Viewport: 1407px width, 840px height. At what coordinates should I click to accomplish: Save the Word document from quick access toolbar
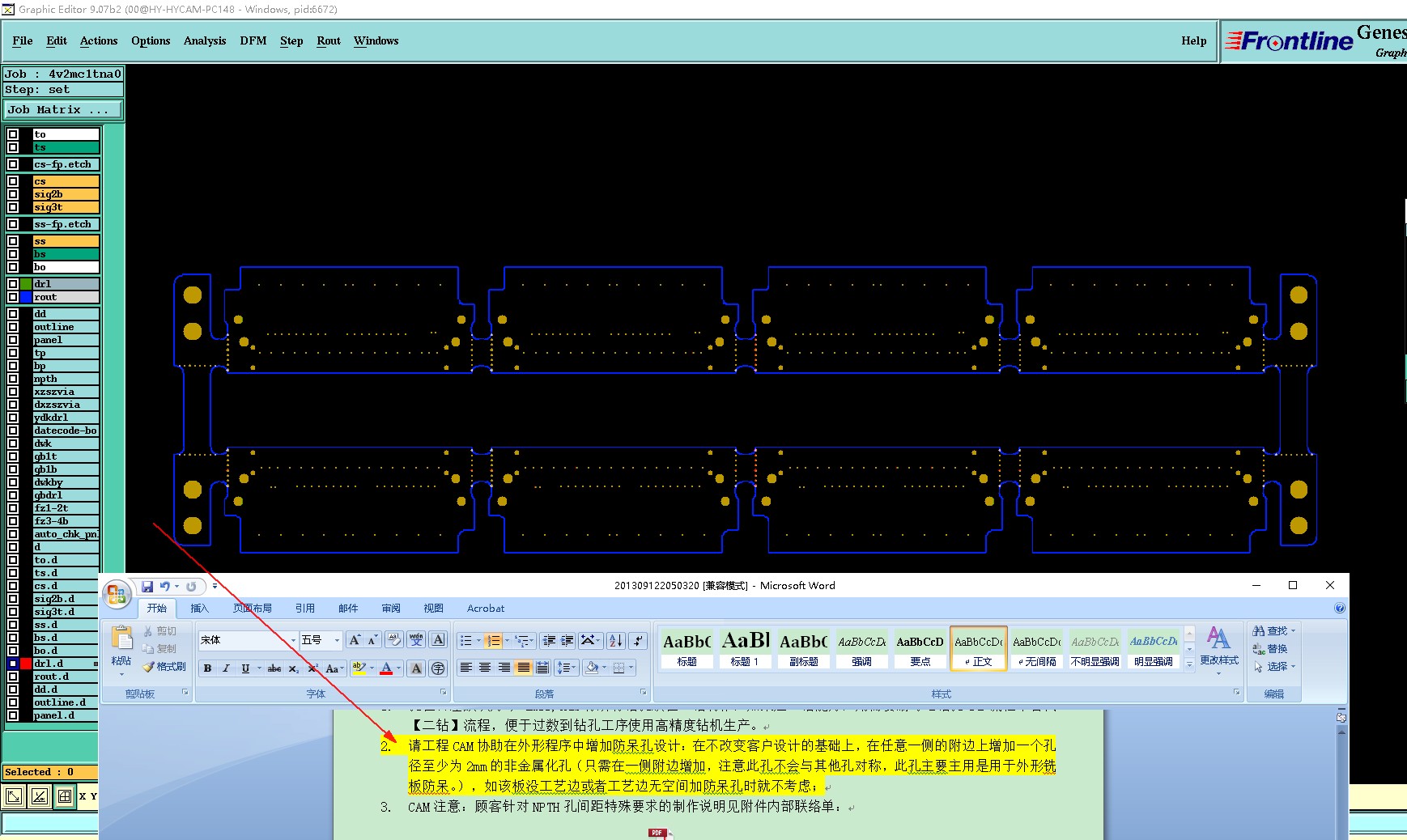coord(147,587)
